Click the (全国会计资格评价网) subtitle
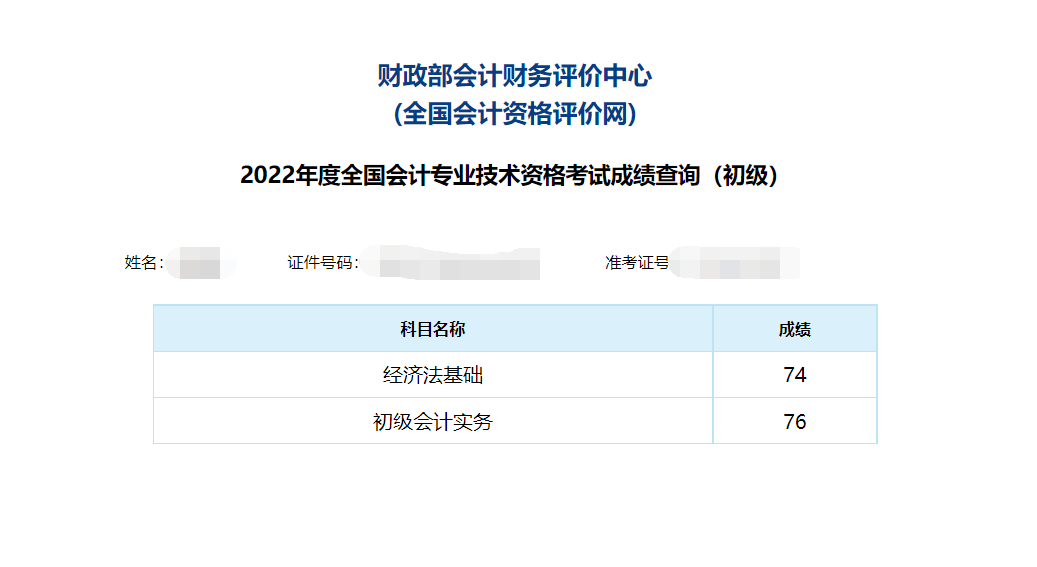This screenshot has height=567, width=1037. pos(516,115)
